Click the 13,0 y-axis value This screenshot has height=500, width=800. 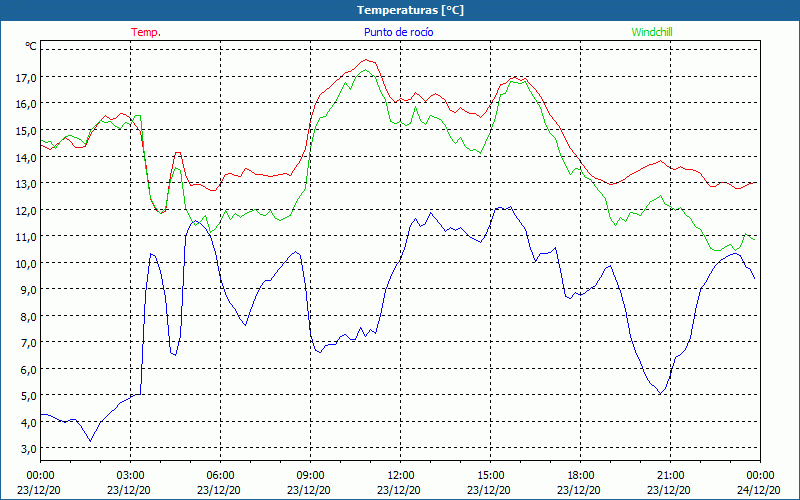coord(26,184)
